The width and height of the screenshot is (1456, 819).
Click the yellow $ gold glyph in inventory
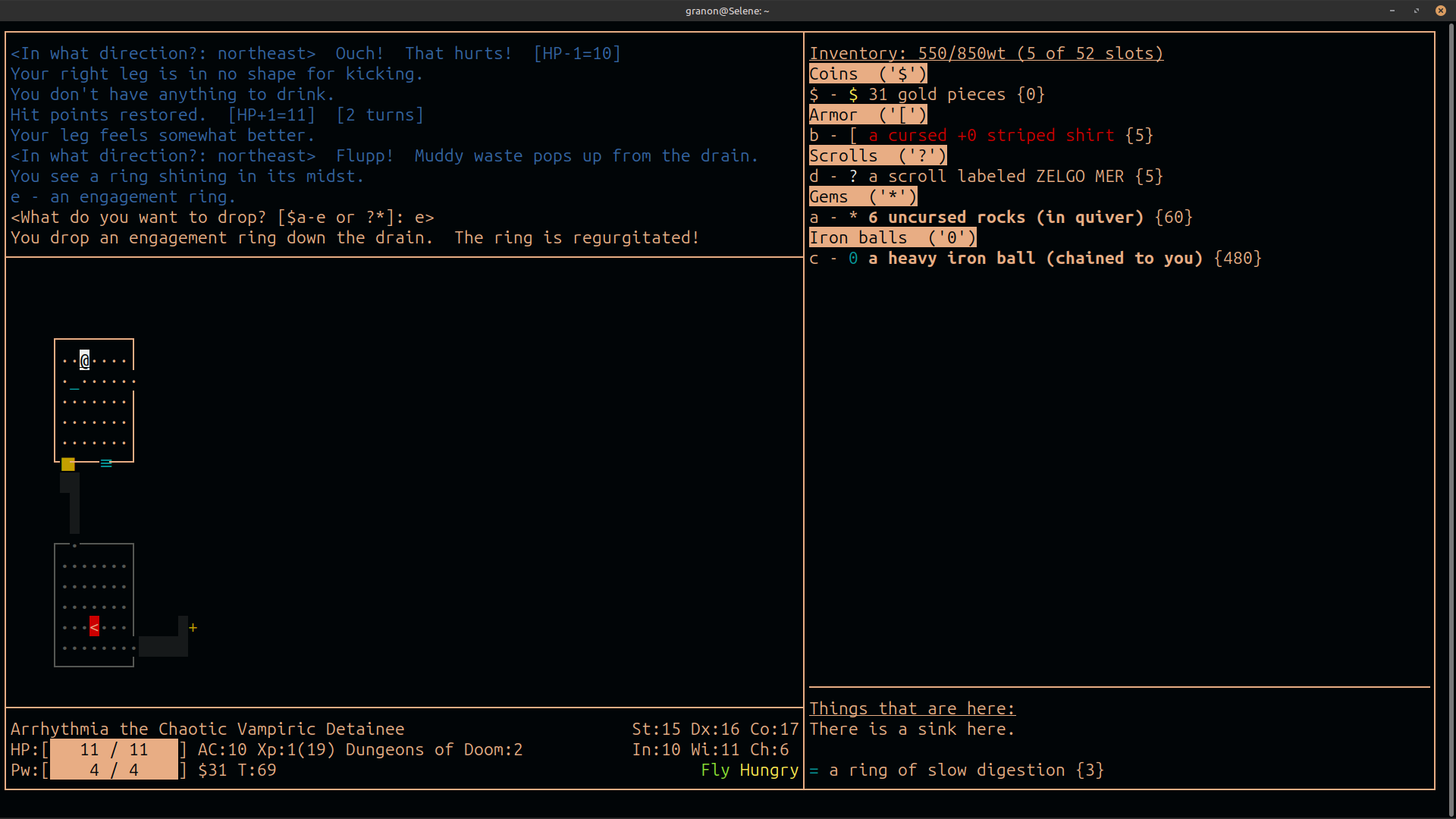tap(853, 95)
